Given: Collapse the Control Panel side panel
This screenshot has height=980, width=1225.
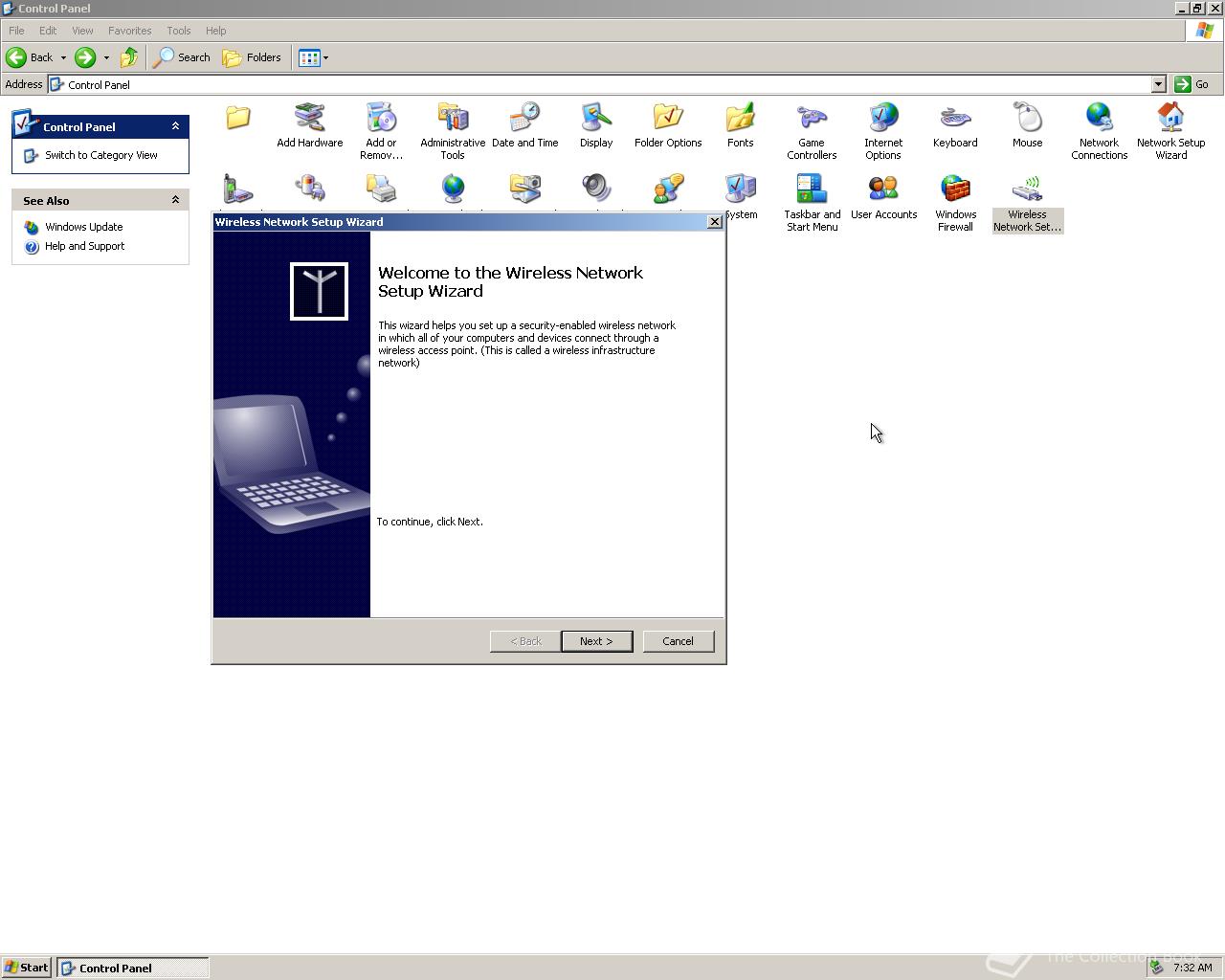Looking at the screenshot, I should pos(175,126).
